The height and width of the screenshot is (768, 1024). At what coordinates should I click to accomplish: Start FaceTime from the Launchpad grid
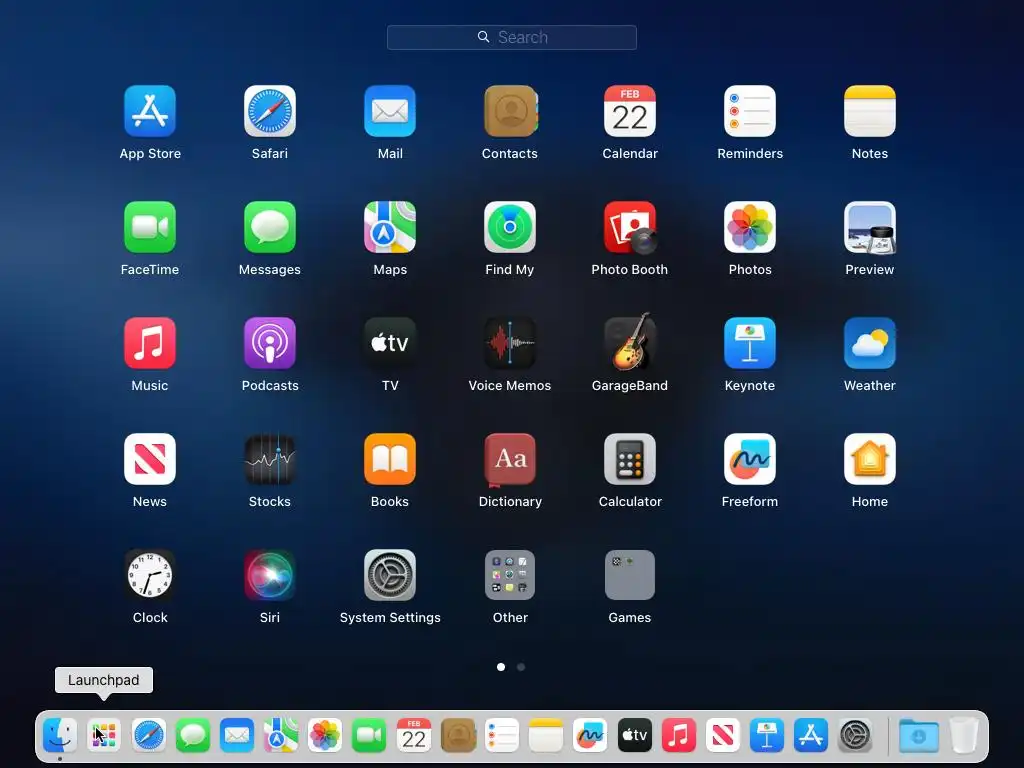(x=150, y=227)
